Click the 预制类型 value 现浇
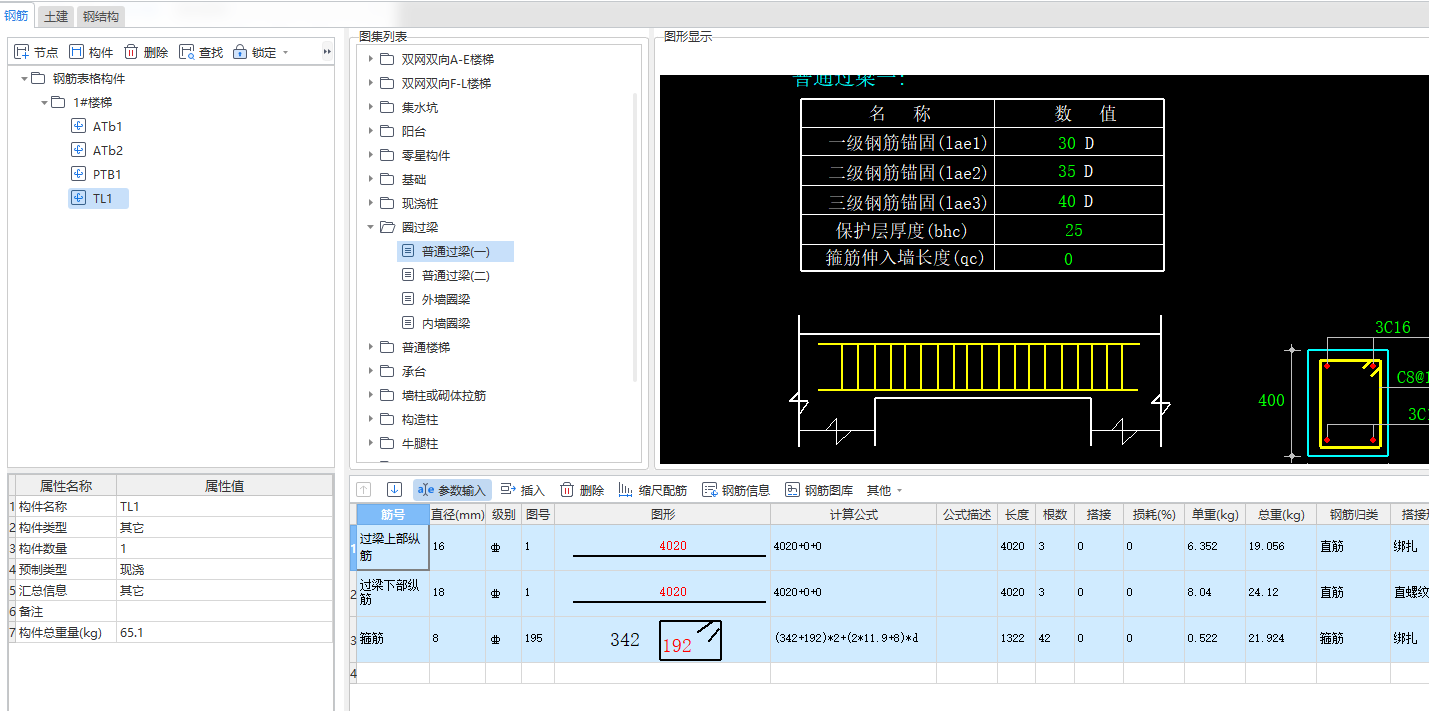The width and height of the screenshot is (1429, 711). 224,570
